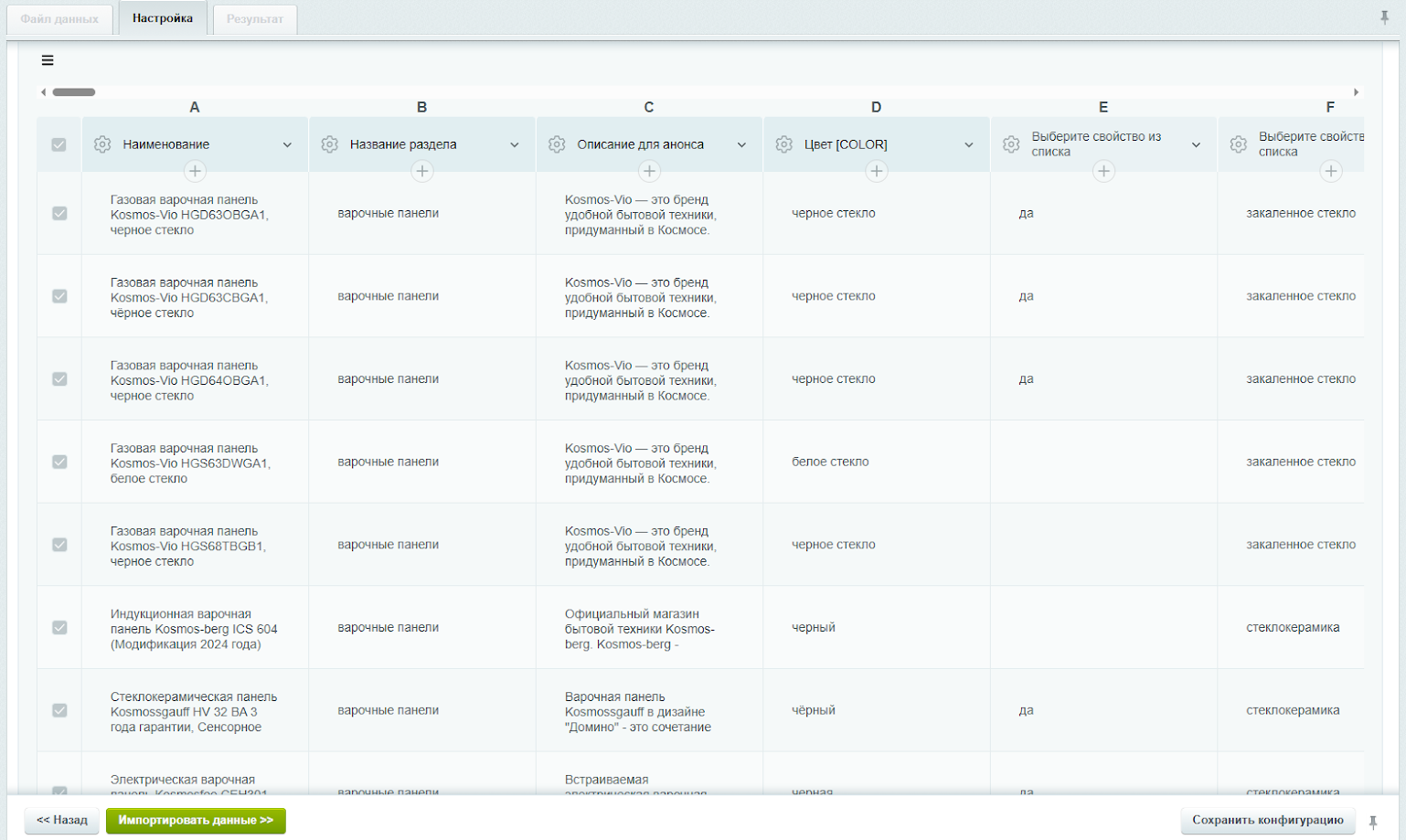Click column letter C header

(x=649, y=107)
